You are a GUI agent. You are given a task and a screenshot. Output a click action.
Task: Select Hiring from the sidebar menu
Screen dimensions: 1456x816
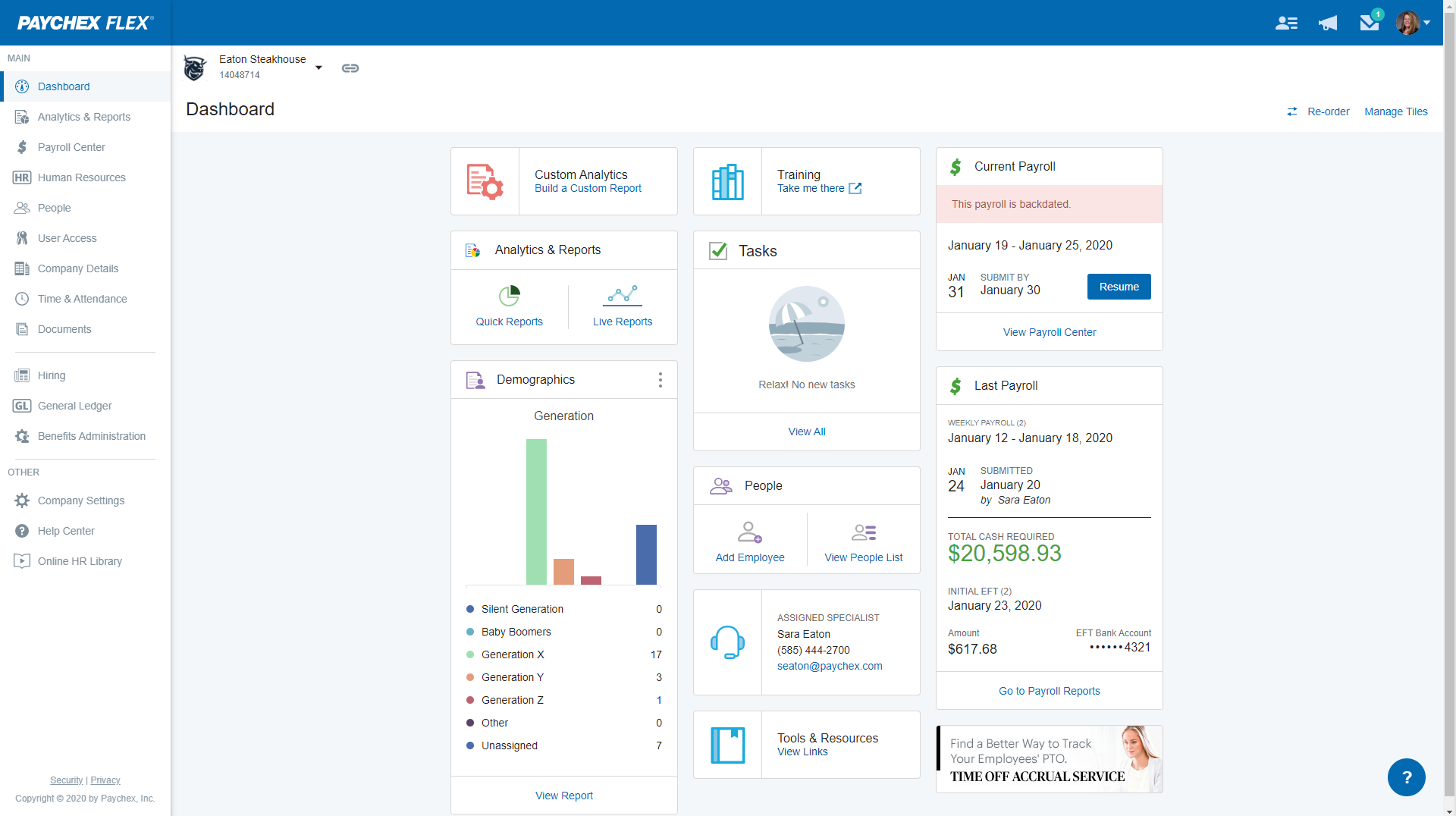point(22,375)
